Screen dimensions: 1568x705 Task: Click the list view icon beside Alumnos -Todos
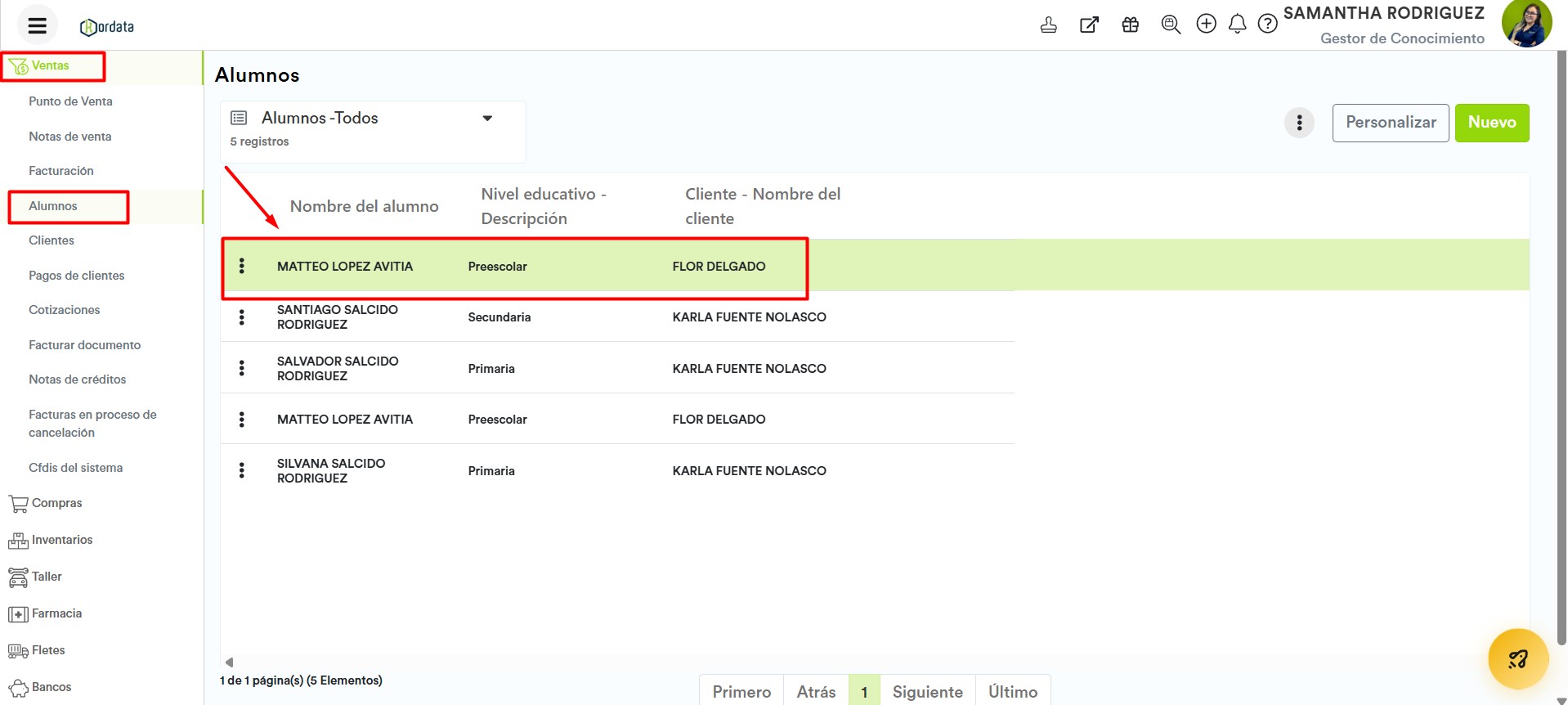click(239, 118)
